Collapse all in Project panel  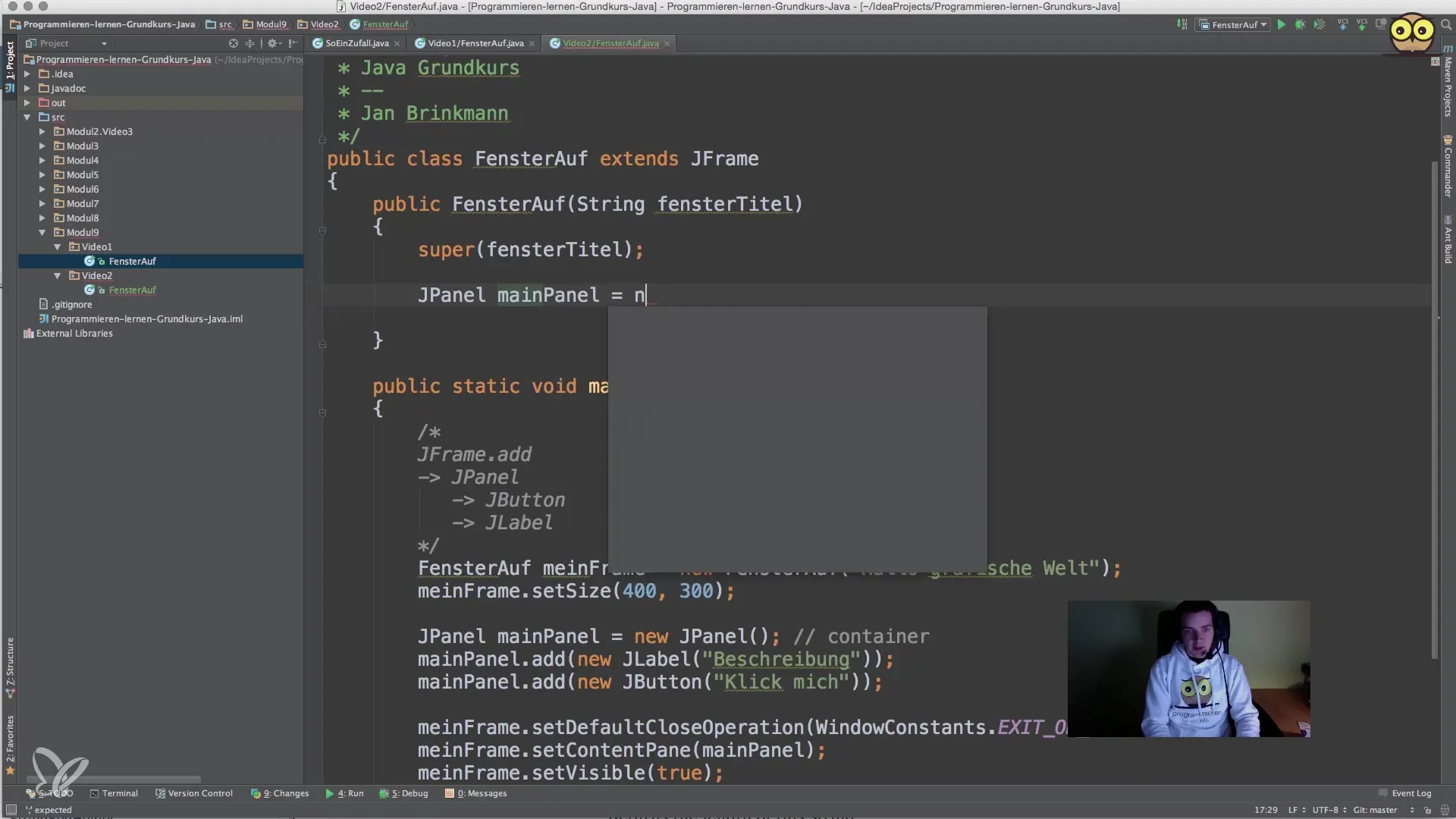pos(249,43)
